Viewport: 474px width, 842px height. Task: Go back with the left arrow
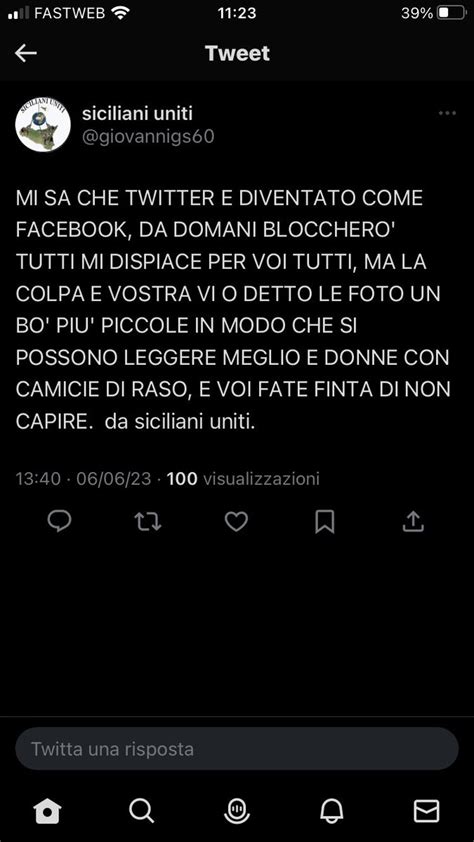(x=25, y=53)
